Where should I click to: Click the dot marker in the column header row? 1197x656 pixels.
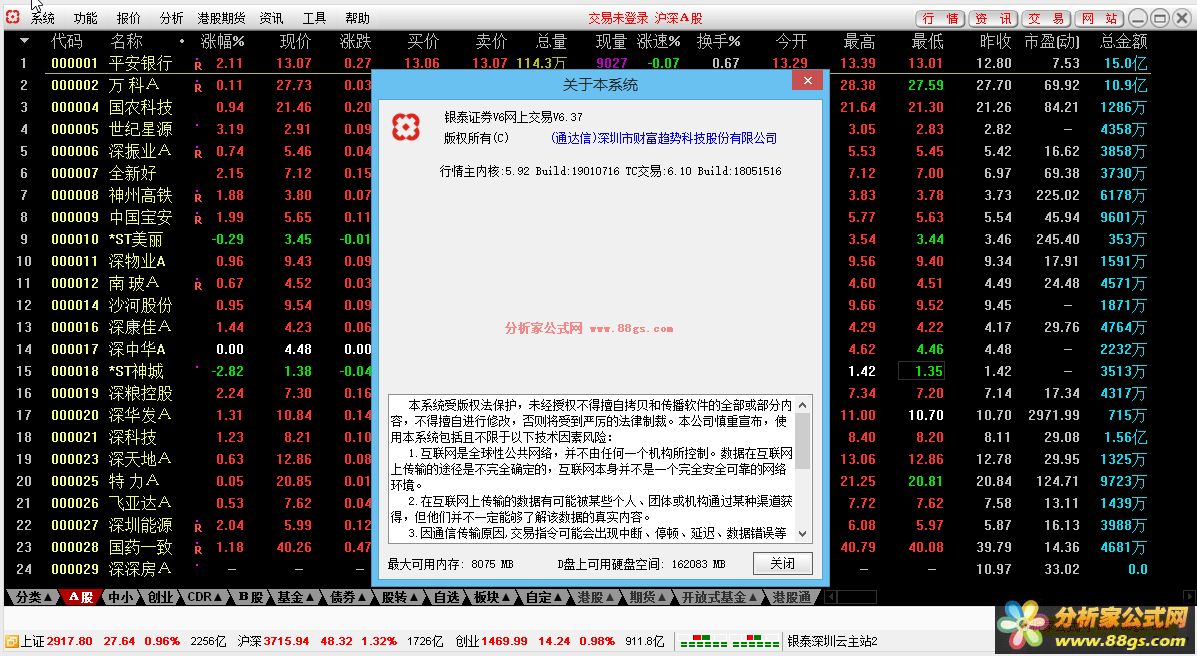pos(182,41)
